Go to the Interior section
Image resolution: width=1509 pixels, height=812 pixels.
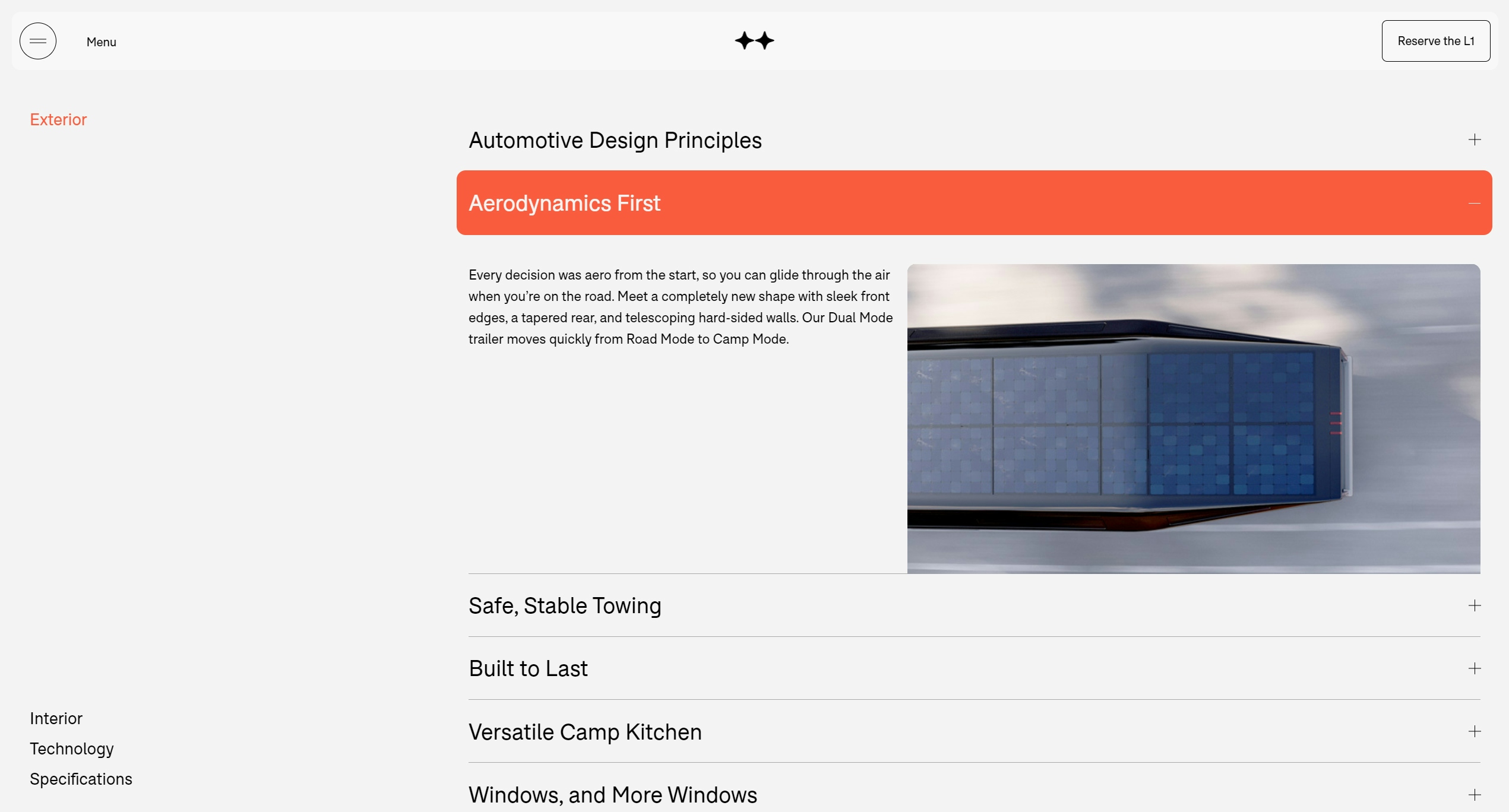pyautogui.click(x=56, y=719)
